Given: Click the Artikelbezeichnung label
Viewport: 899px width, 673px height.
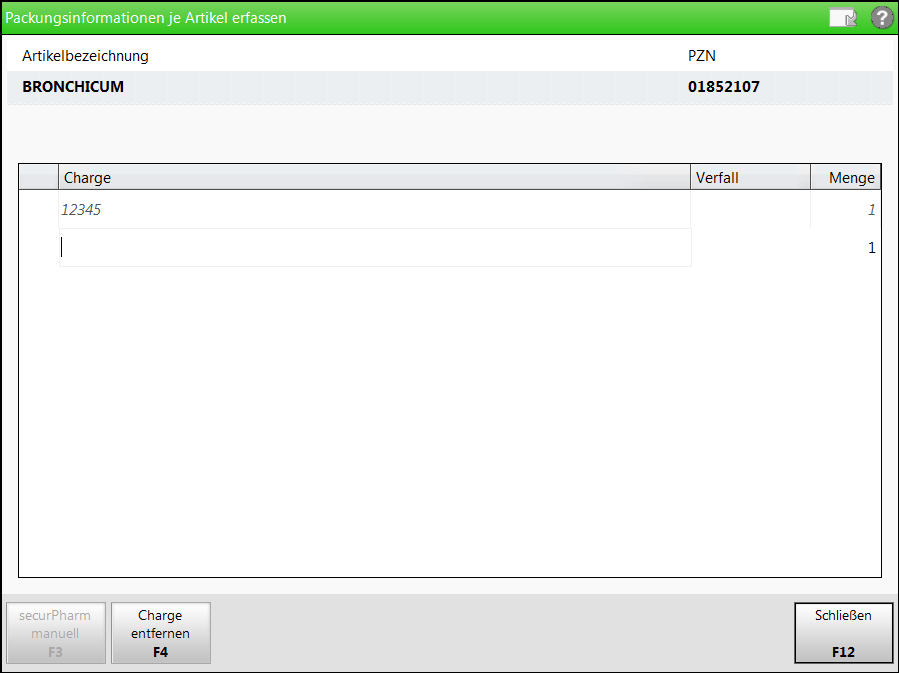Looking at the screenshot, I should (x=85, y=56).
